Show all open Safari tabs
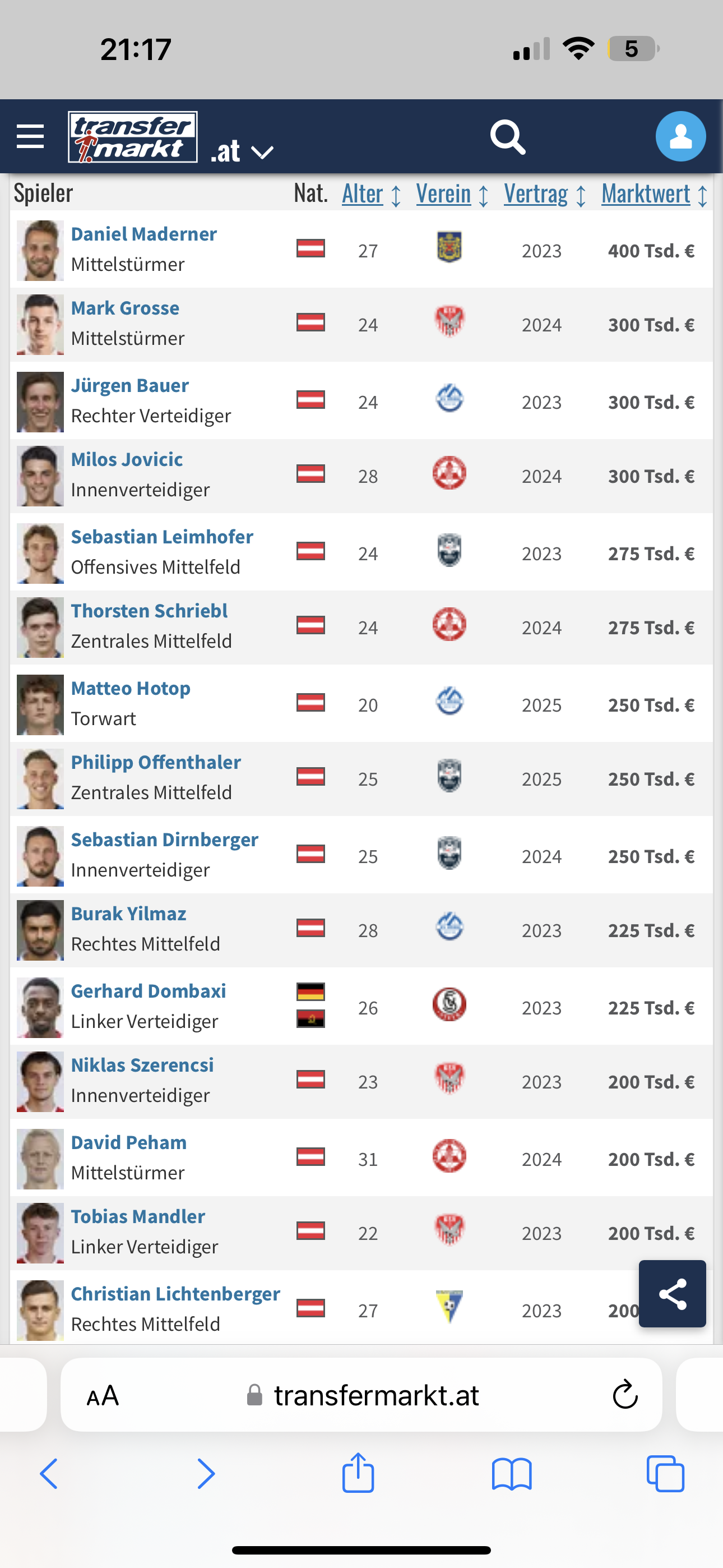The image size is (723, 1568). tap(665, 1474)
